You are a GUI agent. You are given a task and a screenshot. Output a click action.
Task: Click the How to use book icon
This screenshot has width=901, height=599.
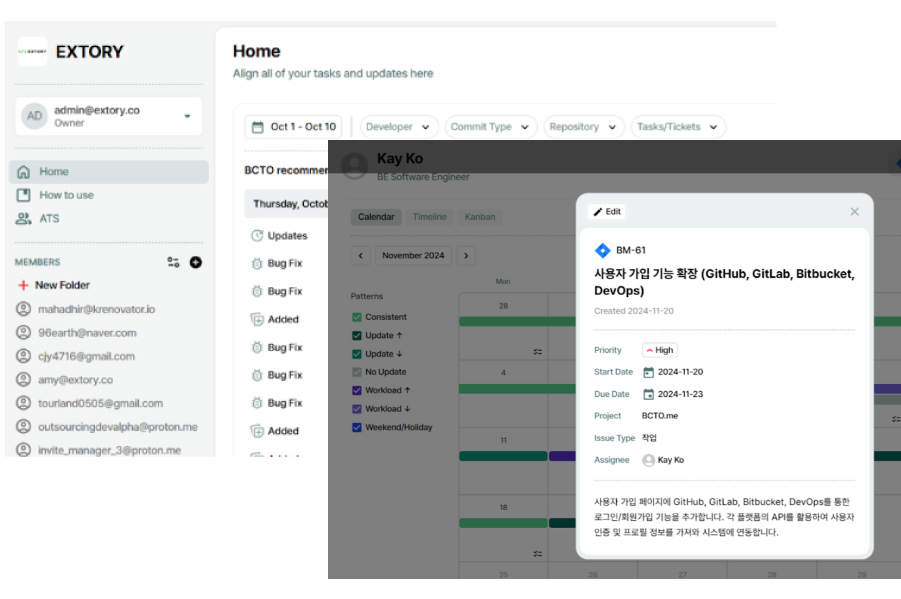pos(24,195)
